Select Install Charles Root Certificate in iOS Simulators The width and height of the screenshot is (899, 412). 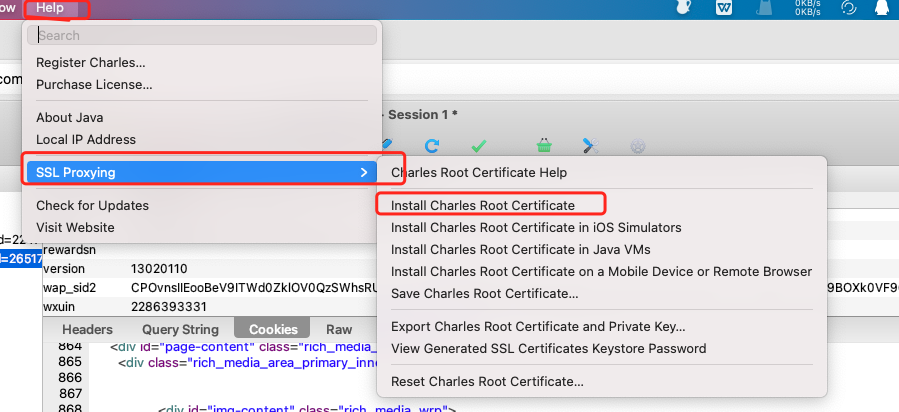coord(601,227)
